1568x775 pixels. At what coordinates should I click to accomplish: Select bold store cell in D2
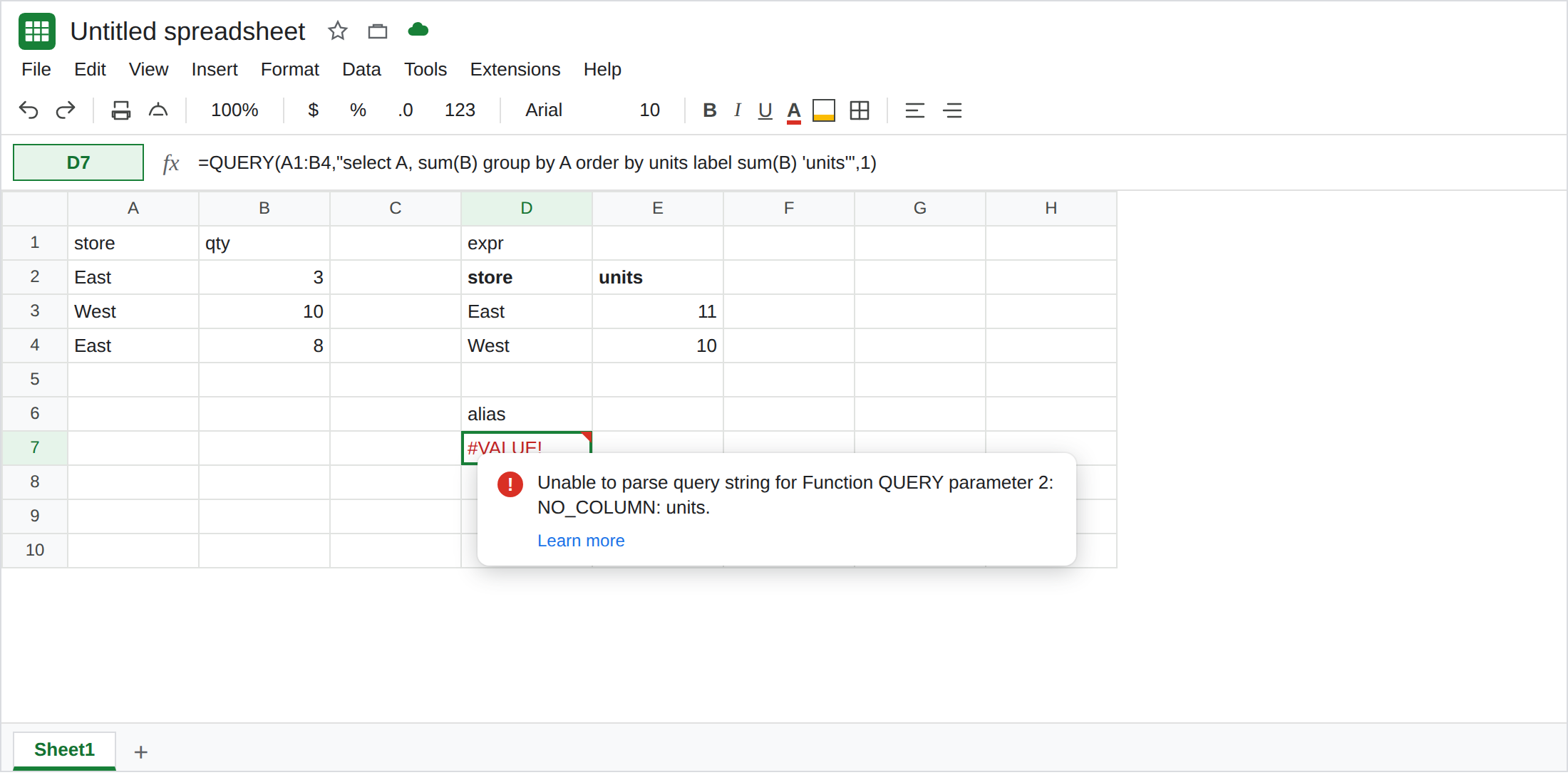(527, 277)
